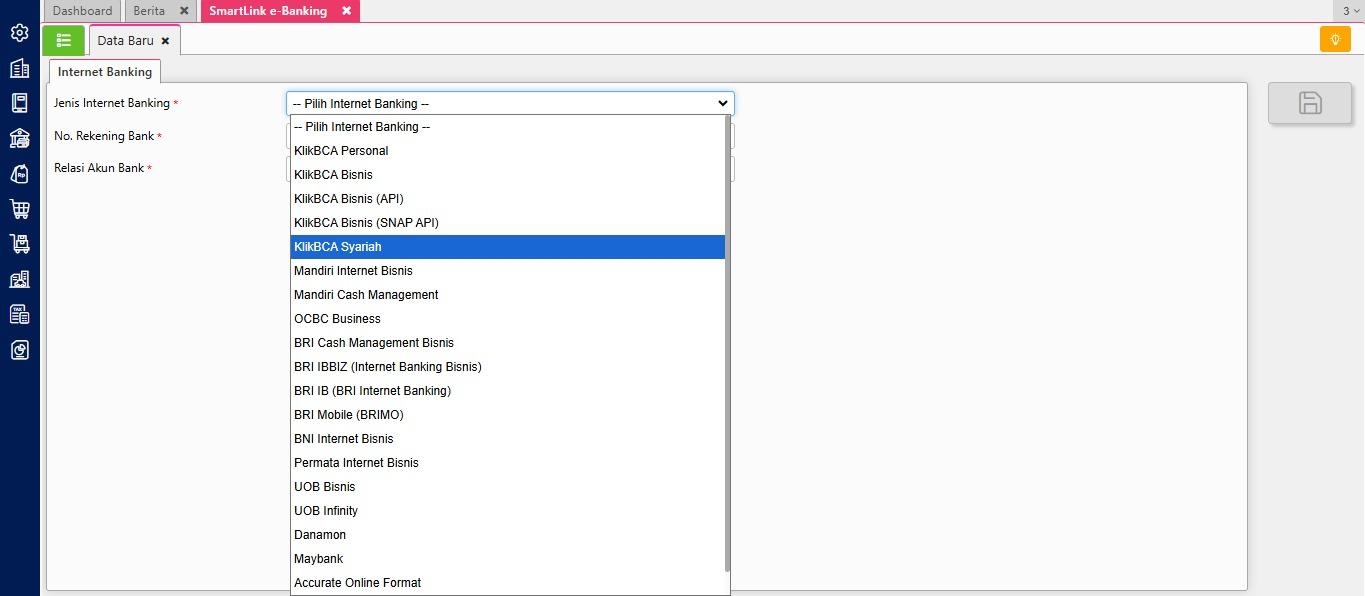Select the Data Baru tab
This screenshot has height=596, width=1365.
pos(125,41)
